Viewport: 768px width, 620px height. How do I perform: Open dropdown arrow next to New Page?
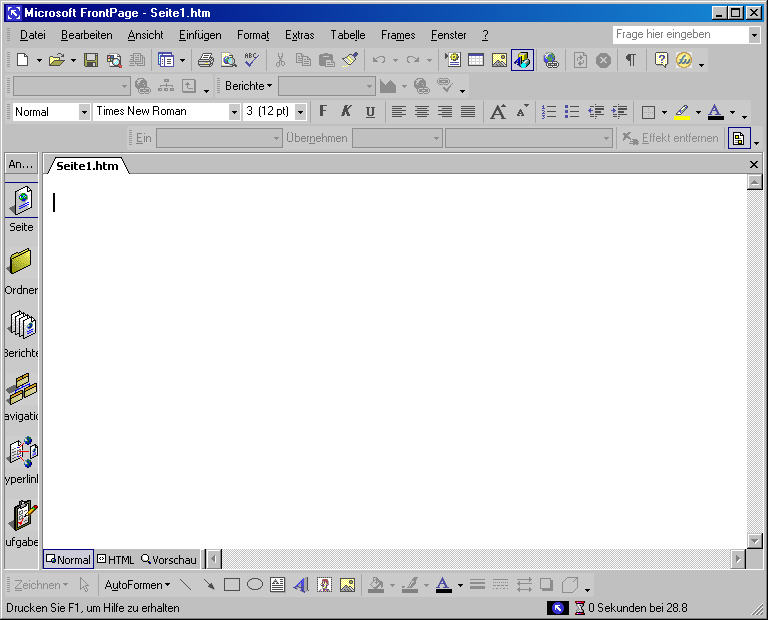tap(39, 61)
